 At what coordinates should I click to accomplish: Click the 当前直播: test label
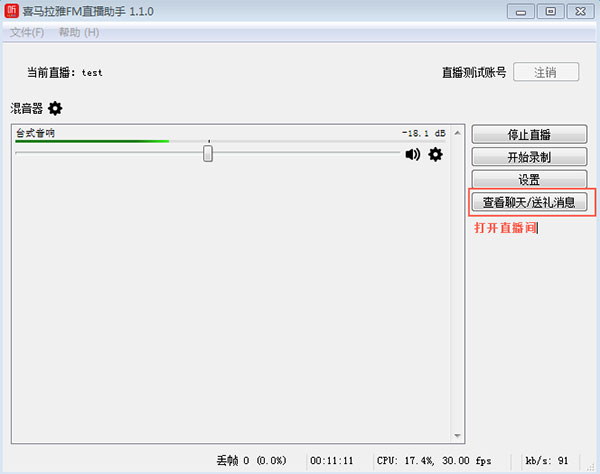point(65,72)
